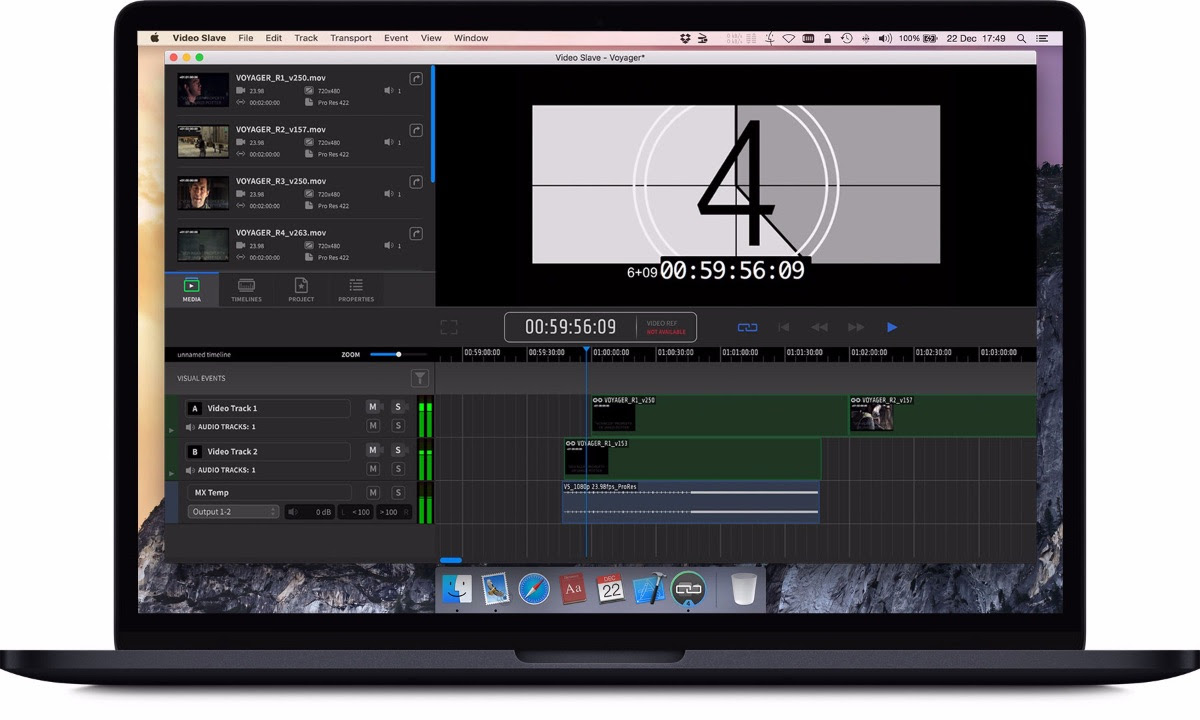Open Video Slave app in the Dock
This screenshot has height=720, width=1200.
pos(688,590)
